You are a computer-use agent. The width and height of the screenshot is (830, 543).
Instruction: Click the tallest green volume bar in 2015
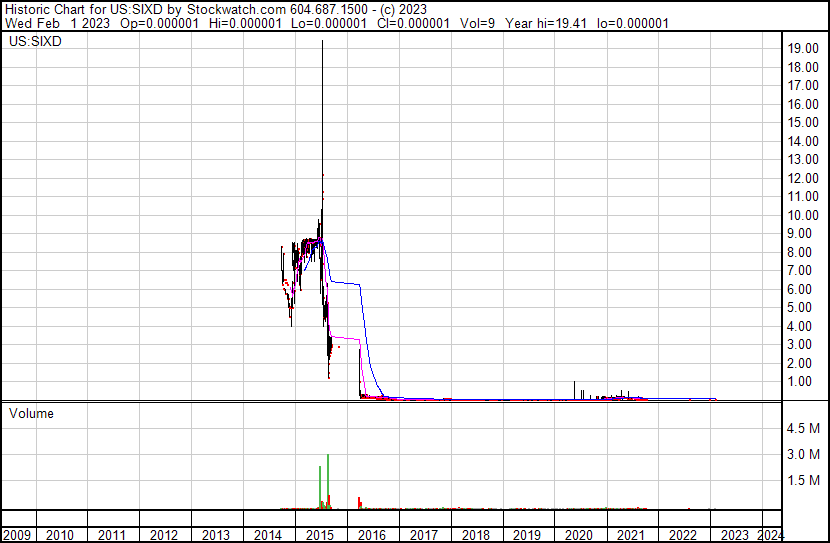click(328, 482)
